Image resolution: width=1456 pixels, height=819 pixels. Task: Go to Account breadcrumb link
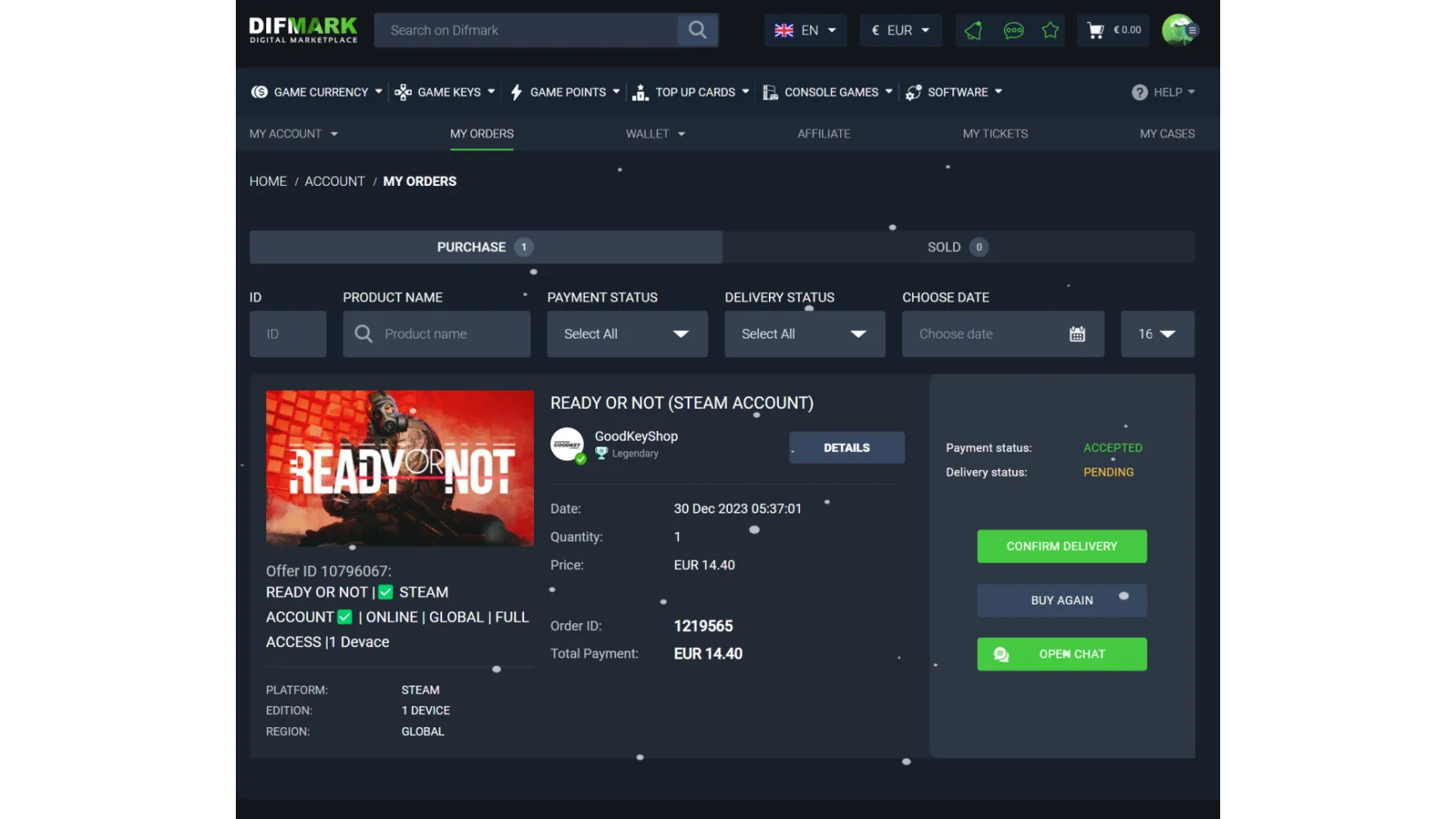pos(334,181)
